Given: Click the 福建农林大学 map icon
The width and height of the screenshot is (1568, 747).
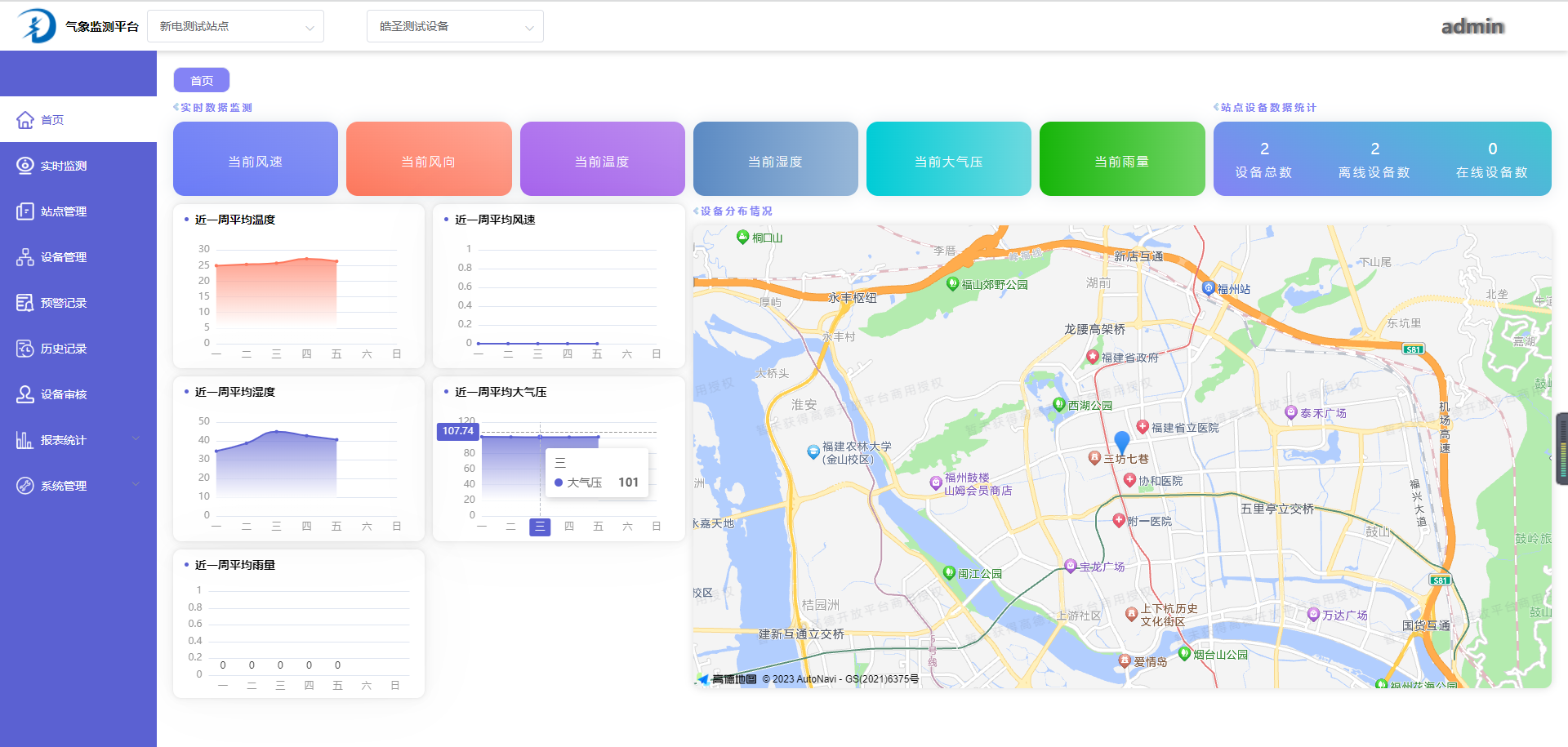Looking at the screenshot, I should pyautogui.click(x=813, y=451).
